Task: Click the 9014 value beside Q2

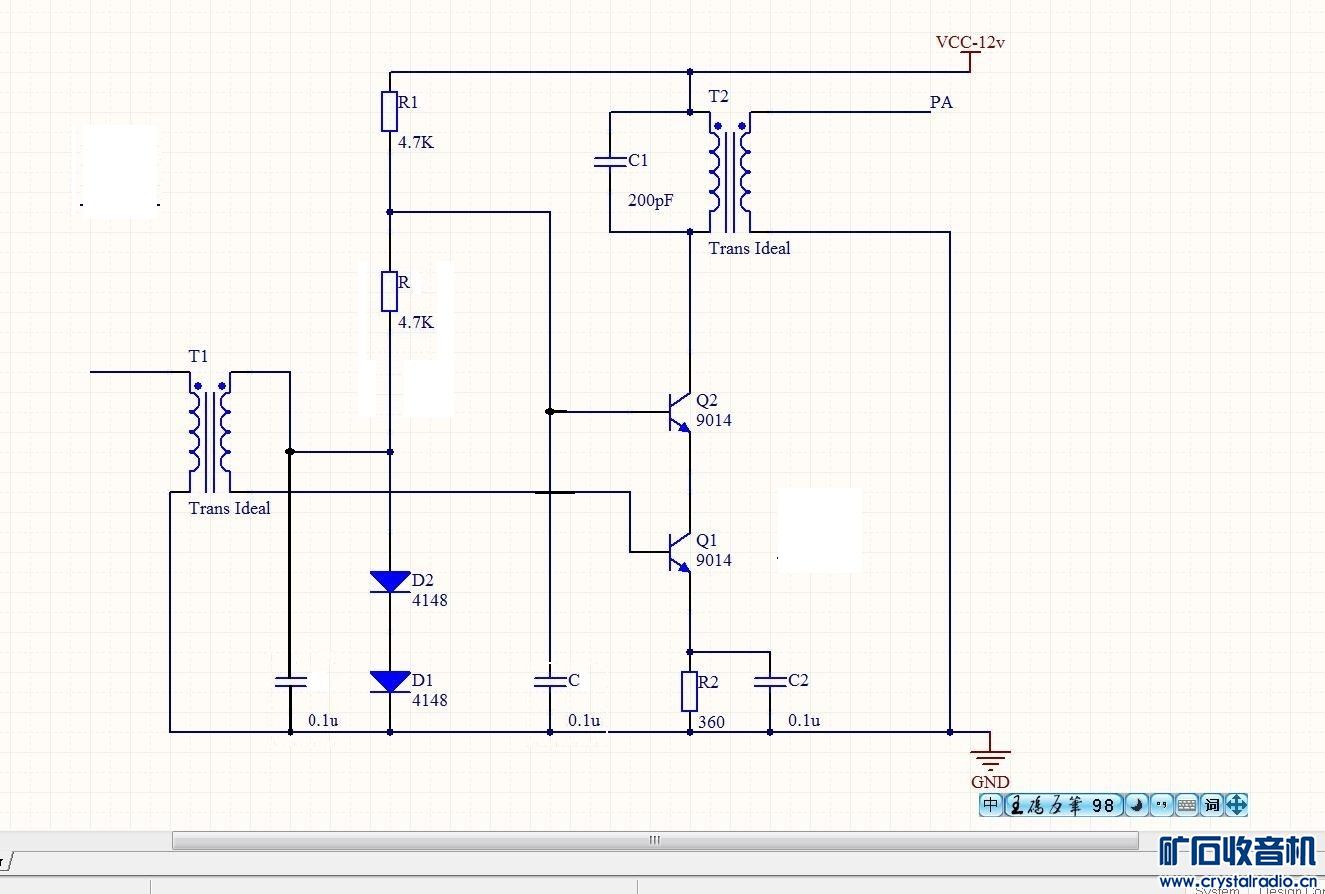Action: click(714, 420)
